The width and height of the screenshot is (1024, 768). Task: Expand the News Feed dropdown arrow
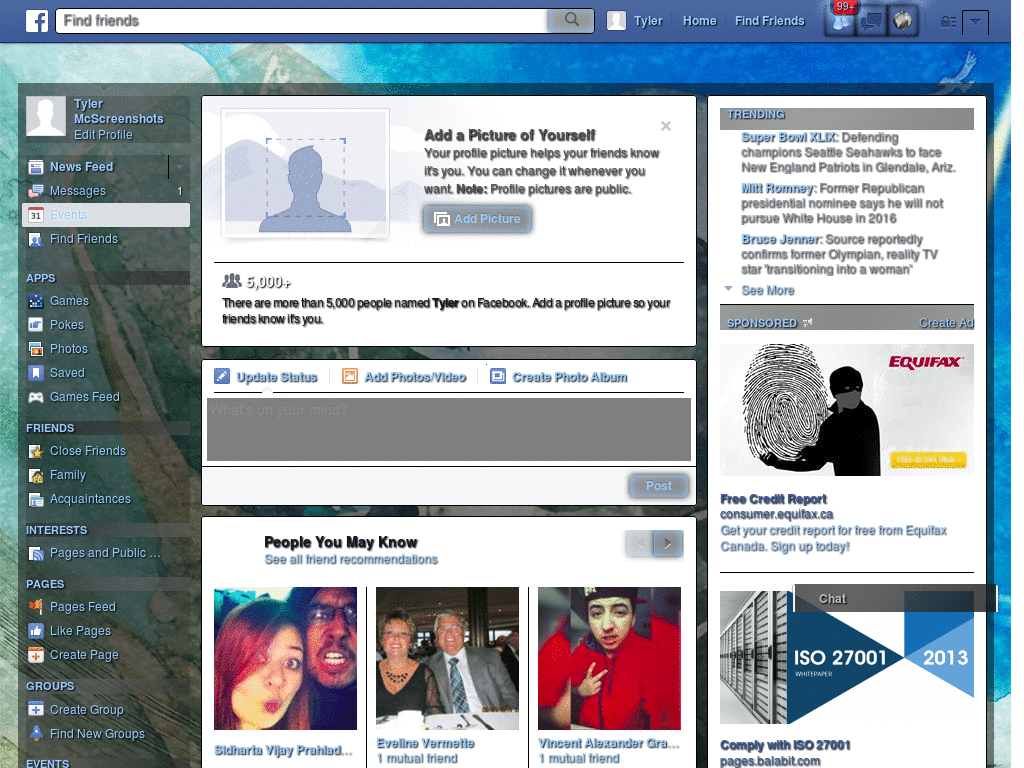pos(180,167)
